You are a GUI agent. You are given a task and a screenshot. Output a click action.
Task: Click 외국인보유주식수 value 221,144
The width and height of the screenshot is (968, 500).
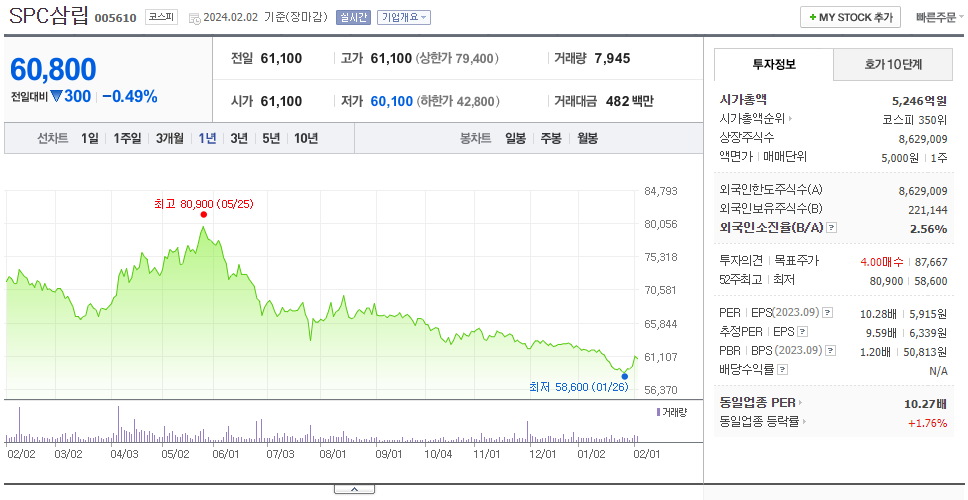(x=928, y=210)
